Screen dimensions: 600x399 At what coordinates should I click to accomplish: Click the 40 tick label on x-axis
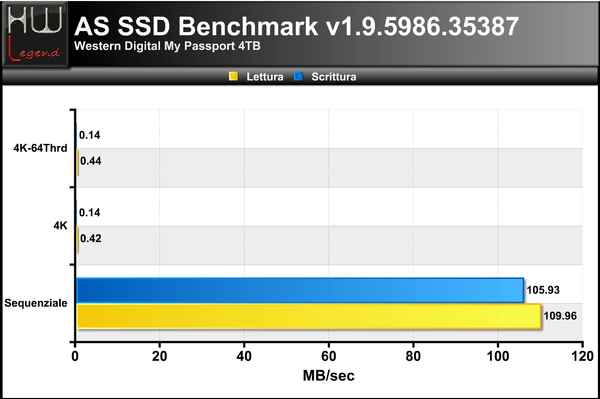(244, 356)
